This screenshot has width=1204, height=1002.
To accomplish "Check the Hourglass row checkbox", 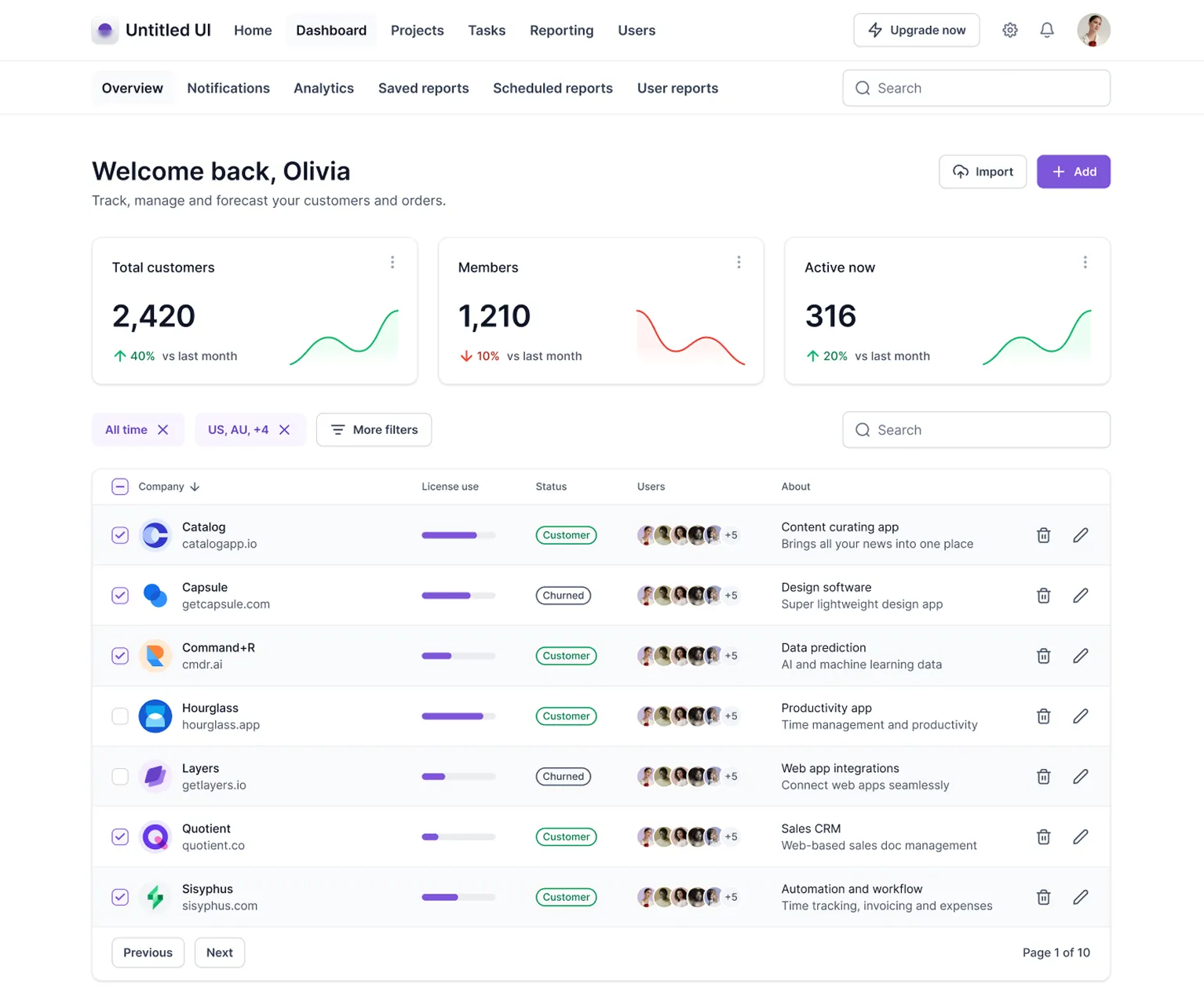I will [x=120, y=716].
